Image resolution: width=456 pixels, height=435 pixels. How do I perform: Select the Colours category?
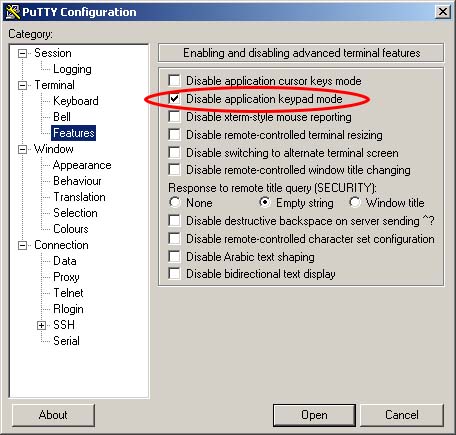(71, 229)
